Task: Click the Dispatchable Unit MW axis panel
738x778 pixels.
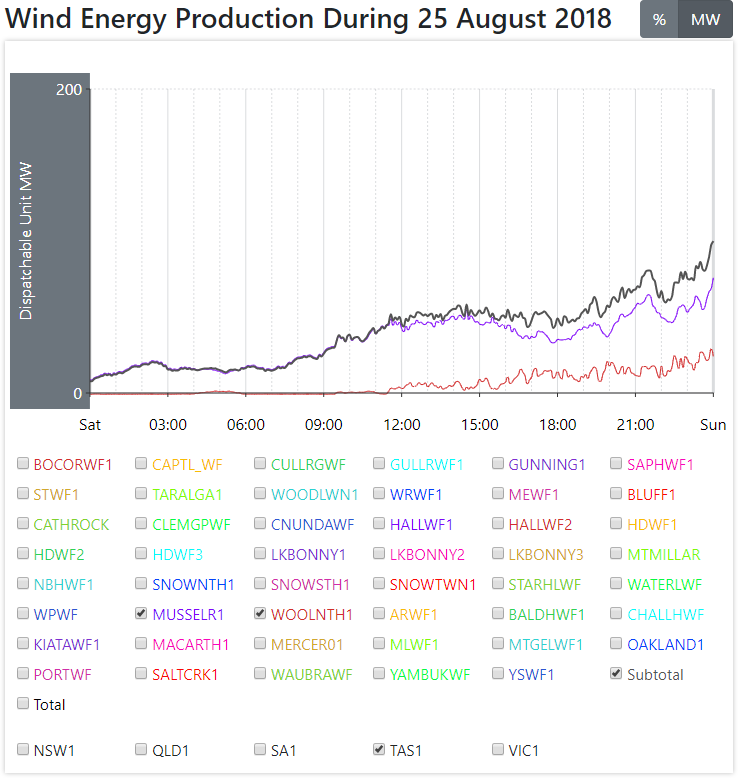Action: [50, 240]
